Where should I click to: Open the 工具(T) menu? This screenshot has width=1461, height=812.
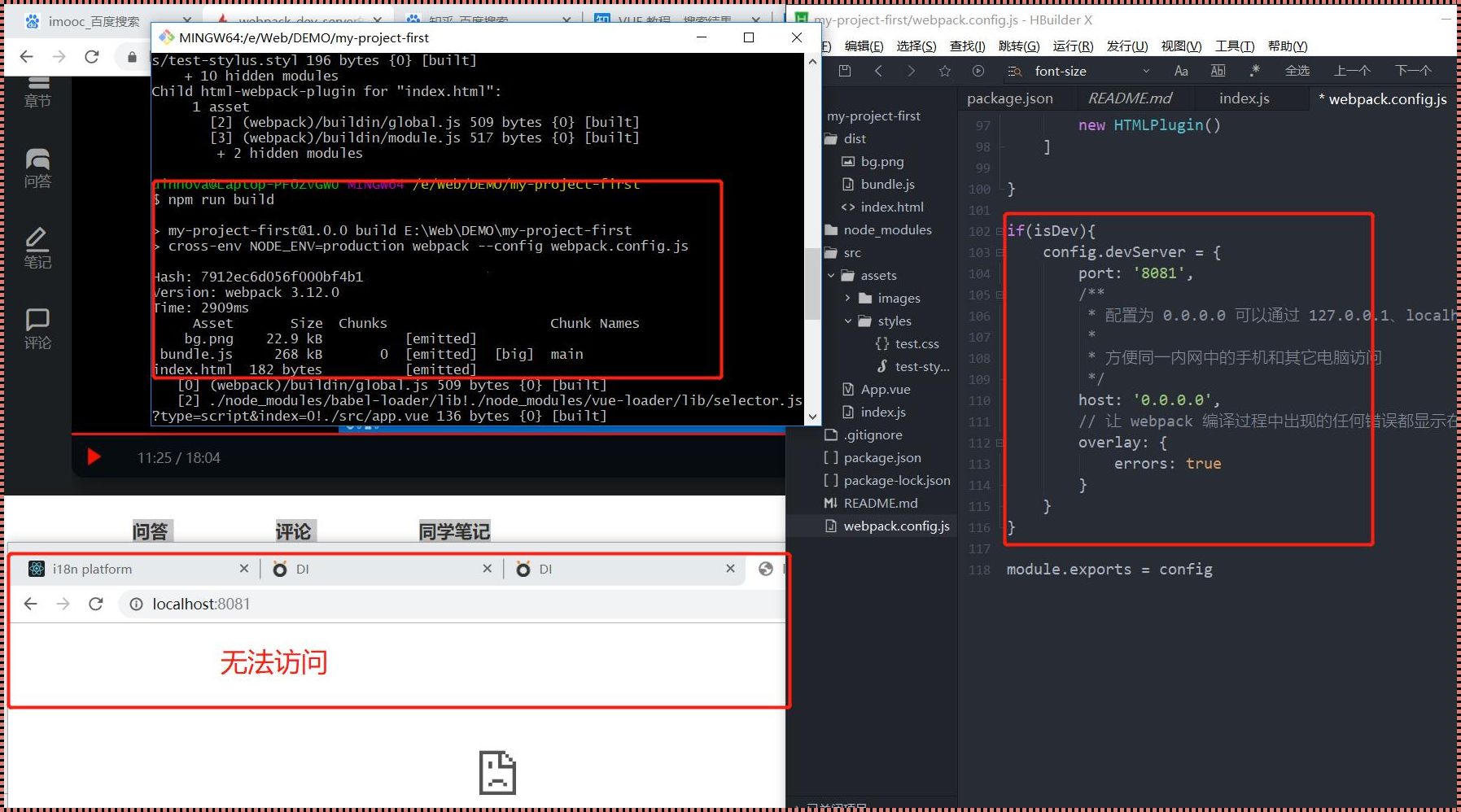point(1235,46)
